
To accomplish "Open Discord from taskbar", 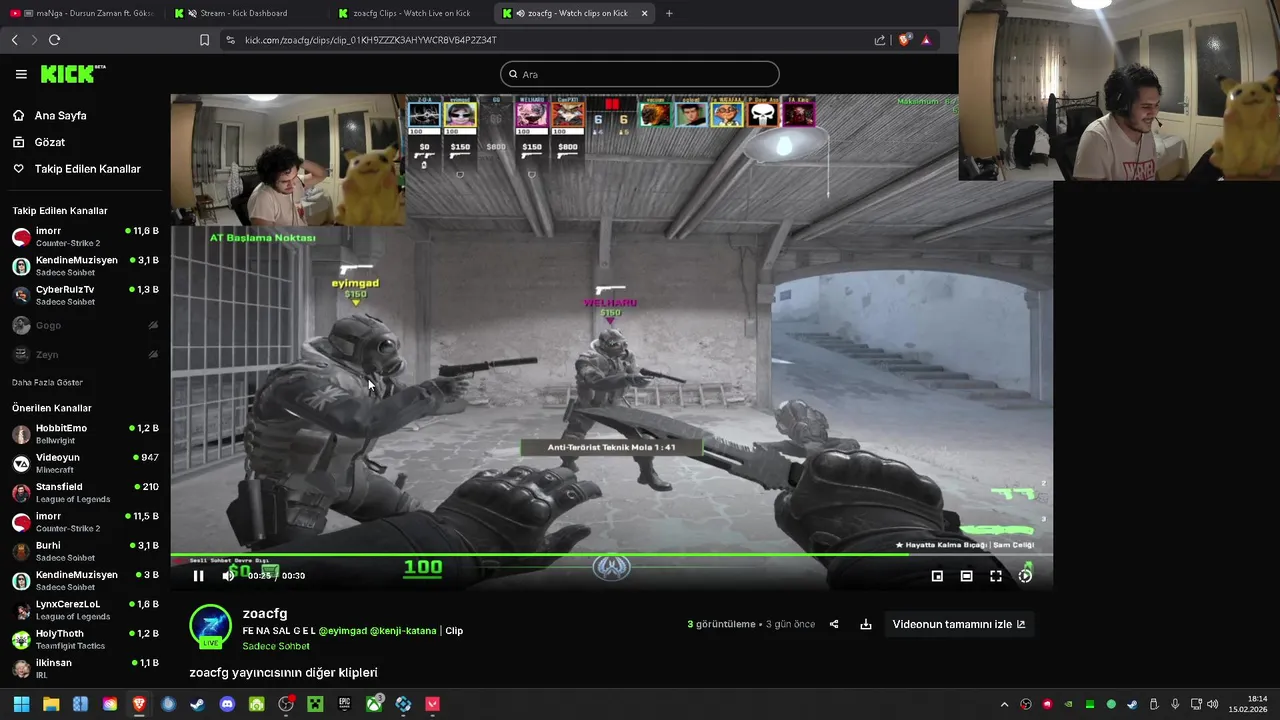I will point(227,704).
